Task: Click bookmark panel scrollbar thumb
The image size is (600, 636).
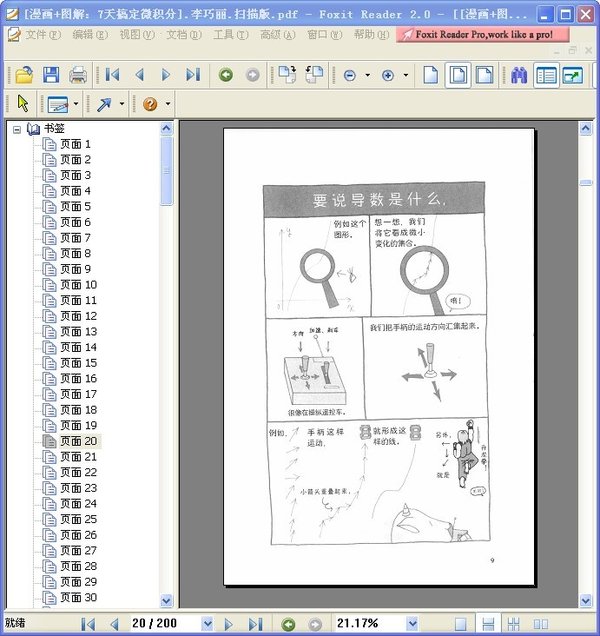Action: pyautogui.click(x=166, y=171)
